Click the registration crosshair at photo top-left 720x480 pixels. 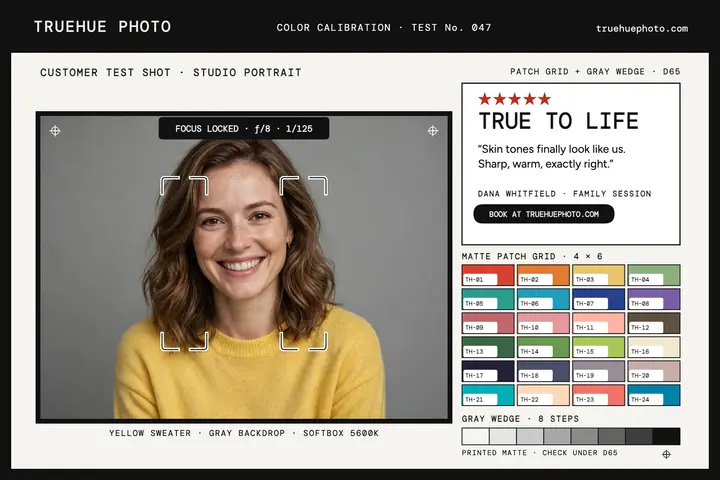(x=55, y=131)
